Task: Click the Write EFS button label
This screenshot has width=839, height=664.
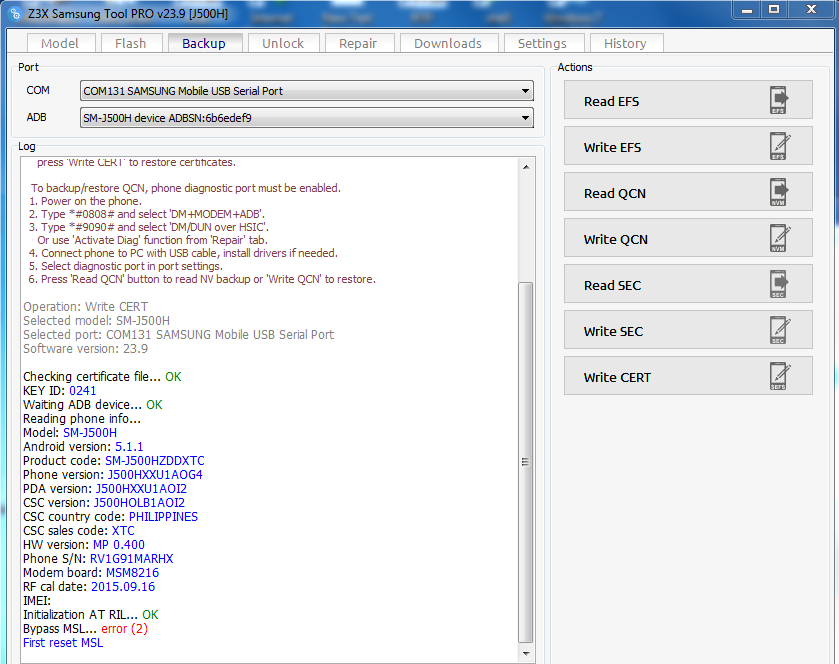Action: point(612,148)
